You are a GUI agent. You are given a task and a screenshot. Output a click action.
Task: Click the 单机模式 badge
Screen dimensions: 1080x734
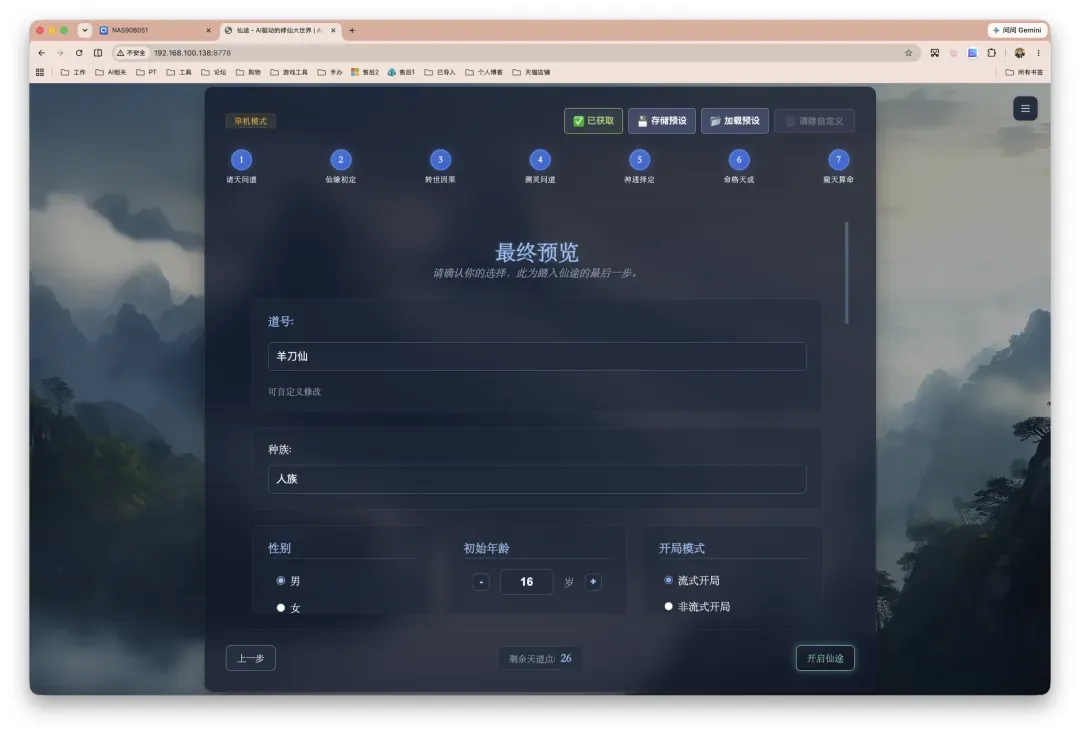click(250, 121)
